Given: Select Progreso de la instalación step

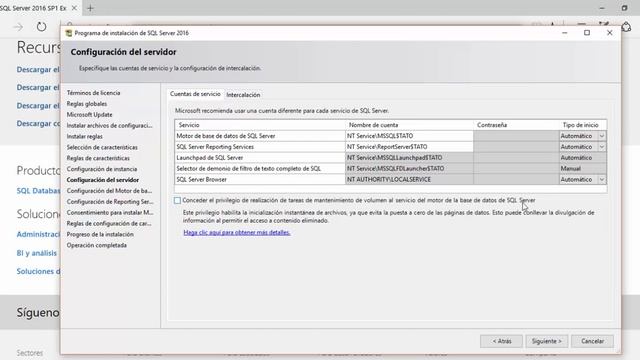Looking at the screenshot, I should coord(100,234).
